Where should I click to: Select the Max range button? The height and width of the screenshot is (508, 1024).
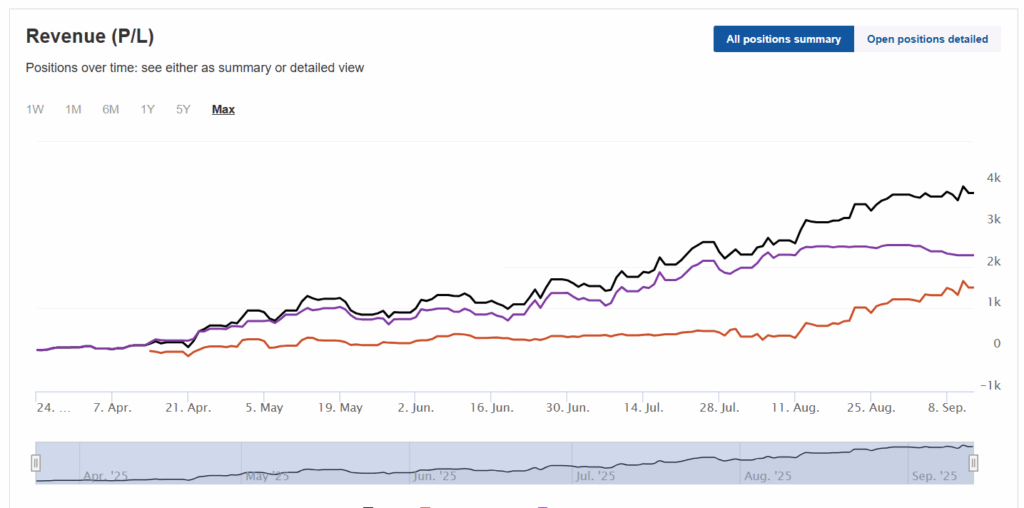223,109
